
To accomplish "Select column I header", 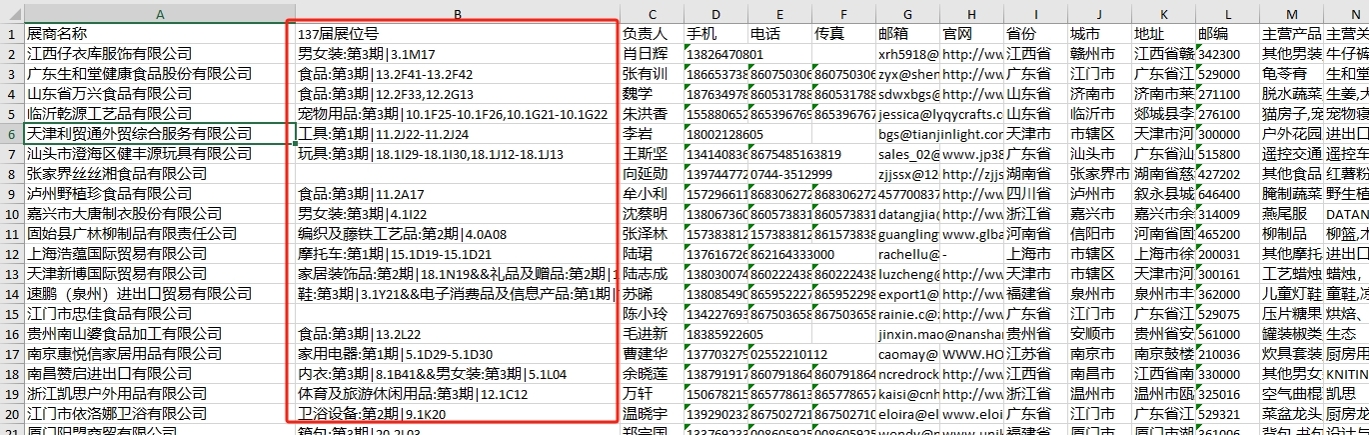I will [1035, 14].
